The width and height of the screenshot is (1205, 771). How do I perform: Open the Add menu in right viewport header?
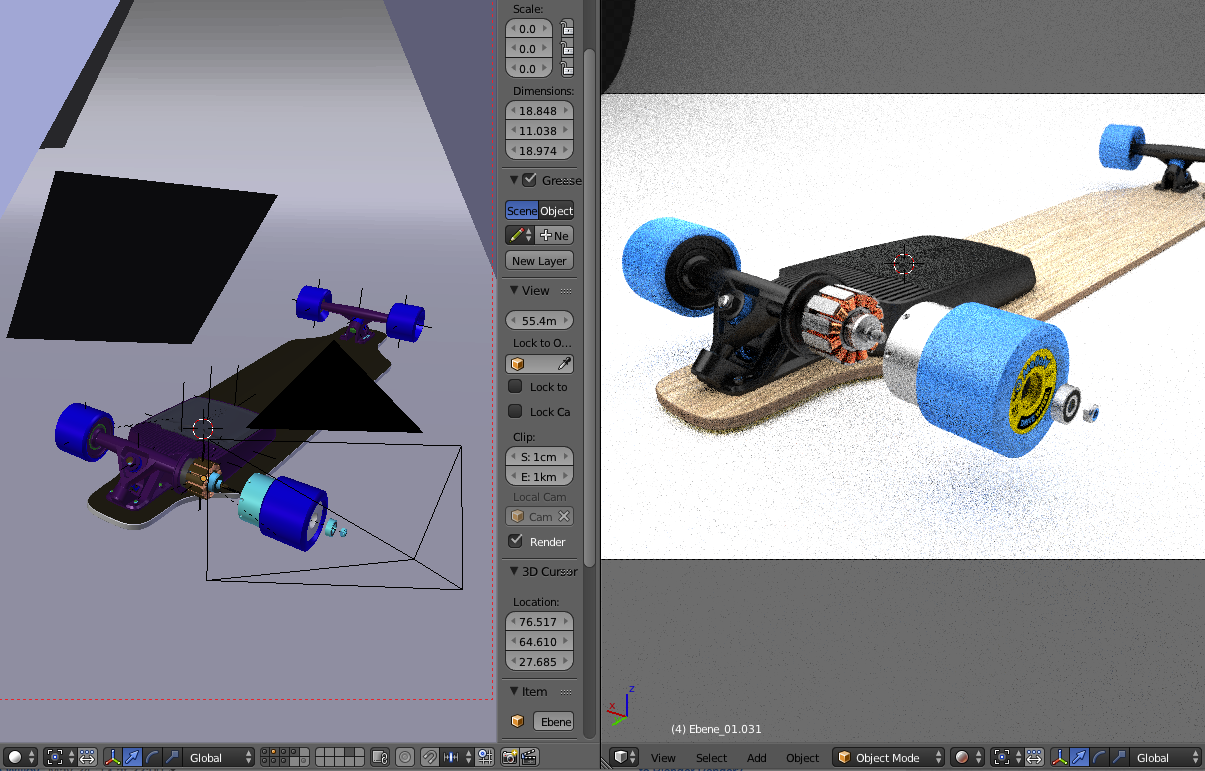(757, 758)
